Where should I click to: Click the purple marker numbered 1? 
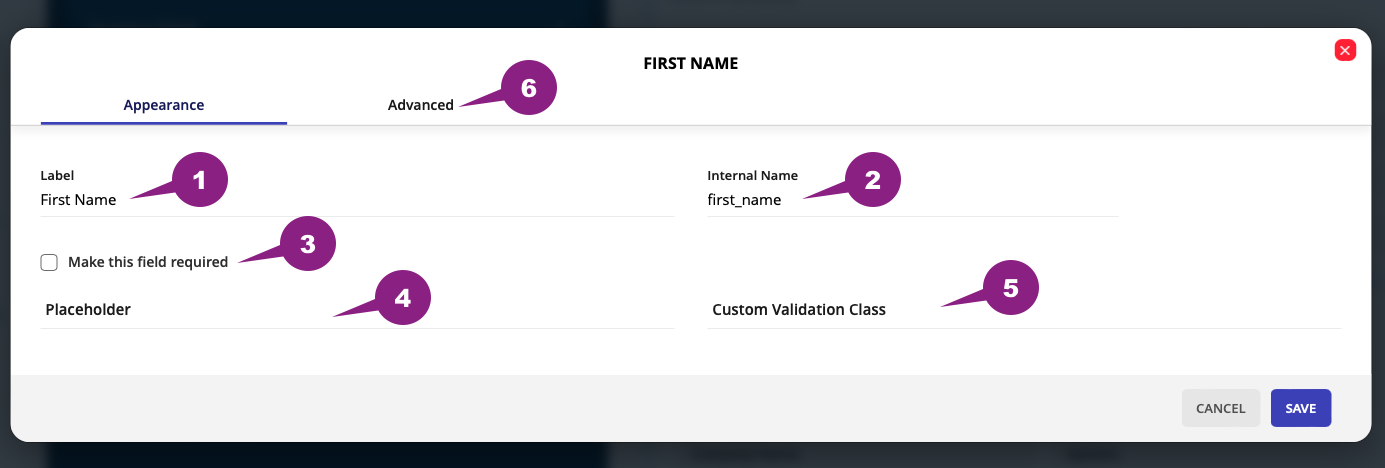coord(199,181)
